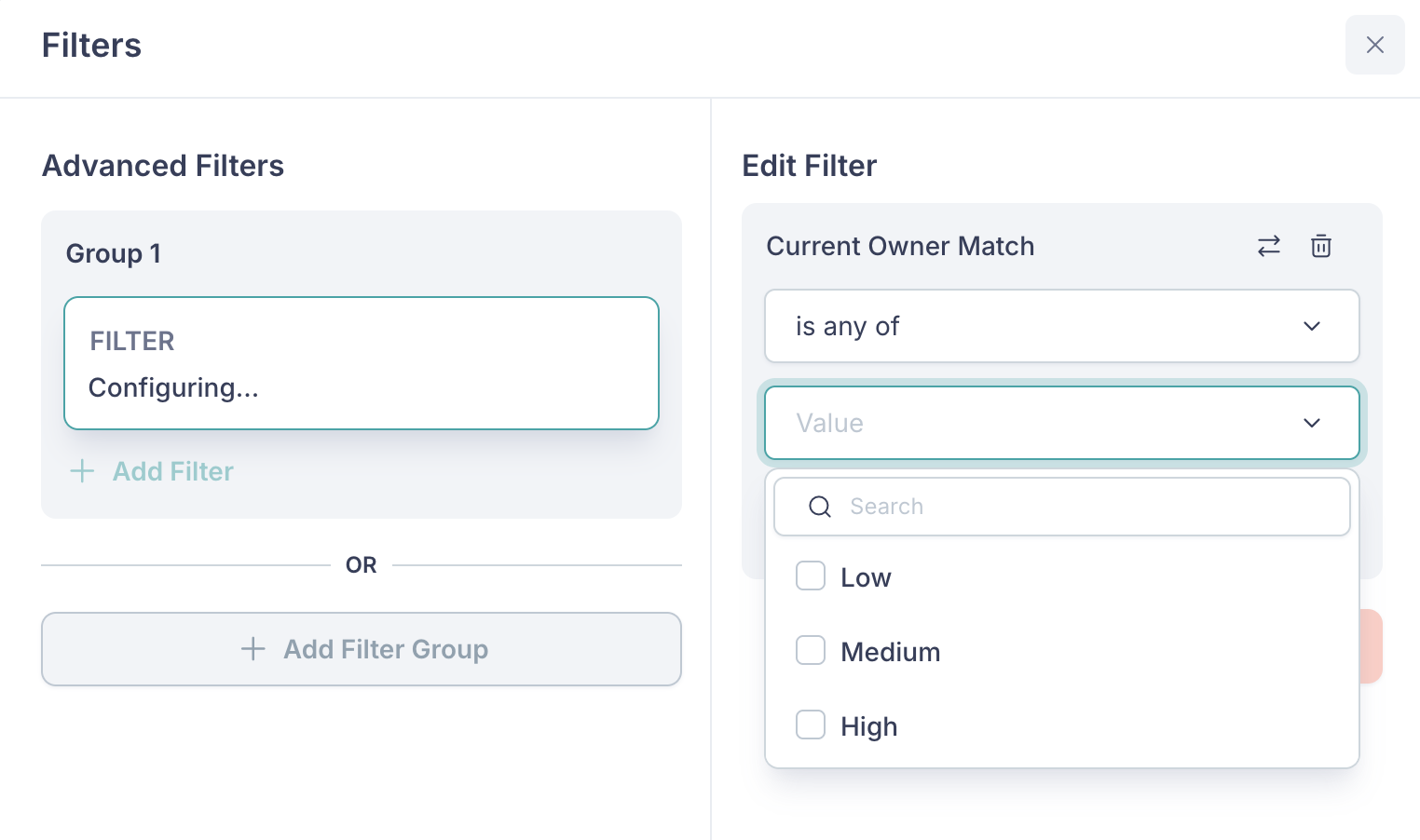This screenshot has width=1420, height=840.
Task: Click the Add Filter link
Action: coord(172,471)
